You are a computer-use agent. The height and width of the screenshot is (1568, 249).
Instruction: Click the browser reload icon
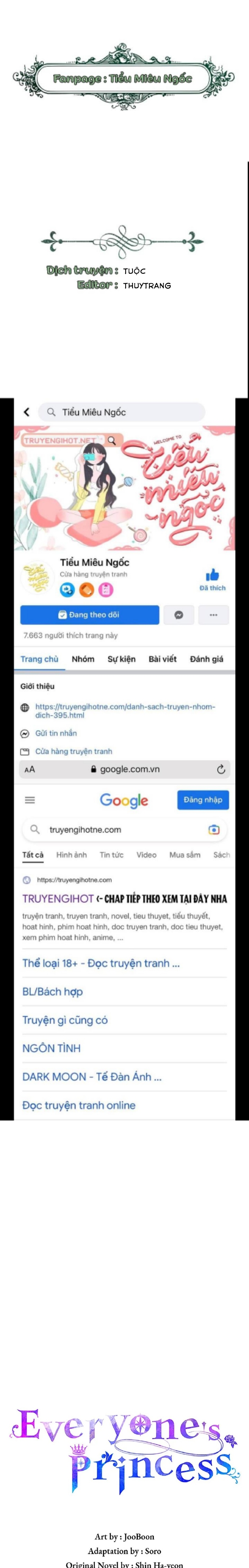(221, 769)
